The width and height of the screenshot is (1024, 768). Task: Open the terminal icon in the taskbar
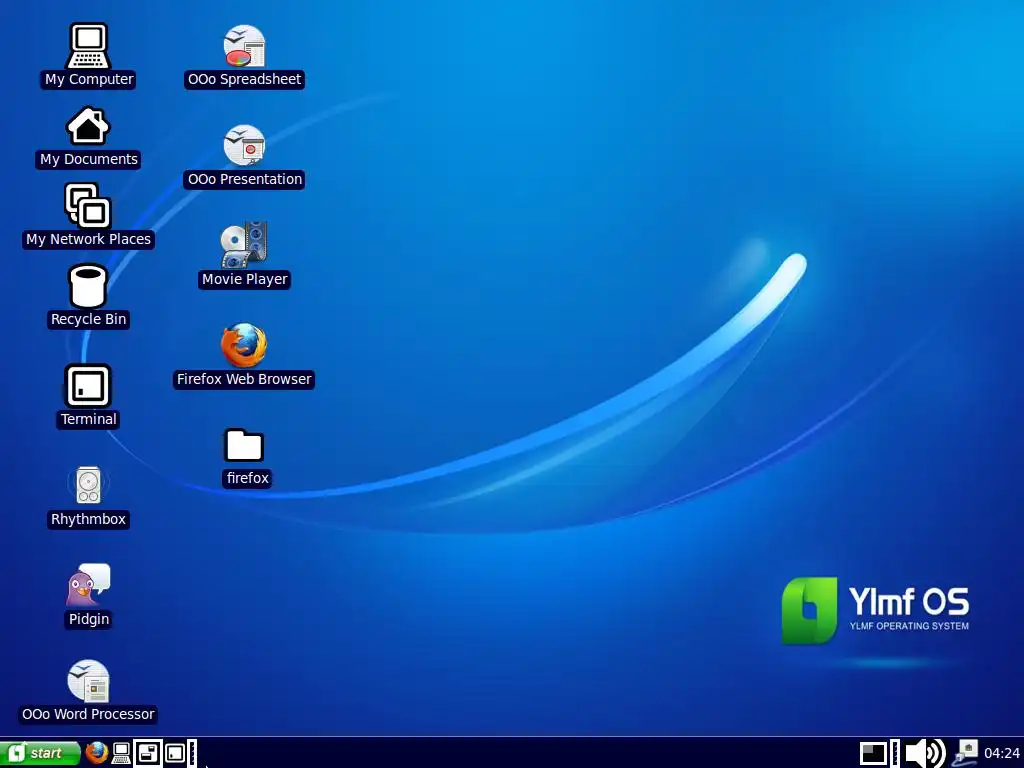175,753
